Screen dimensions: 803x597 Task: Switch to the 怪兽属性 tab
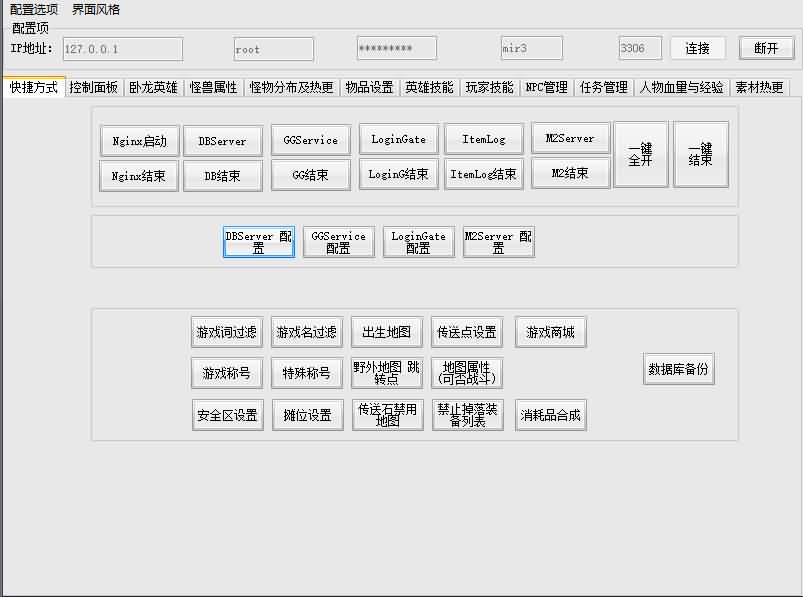click(x=216, y=87)
